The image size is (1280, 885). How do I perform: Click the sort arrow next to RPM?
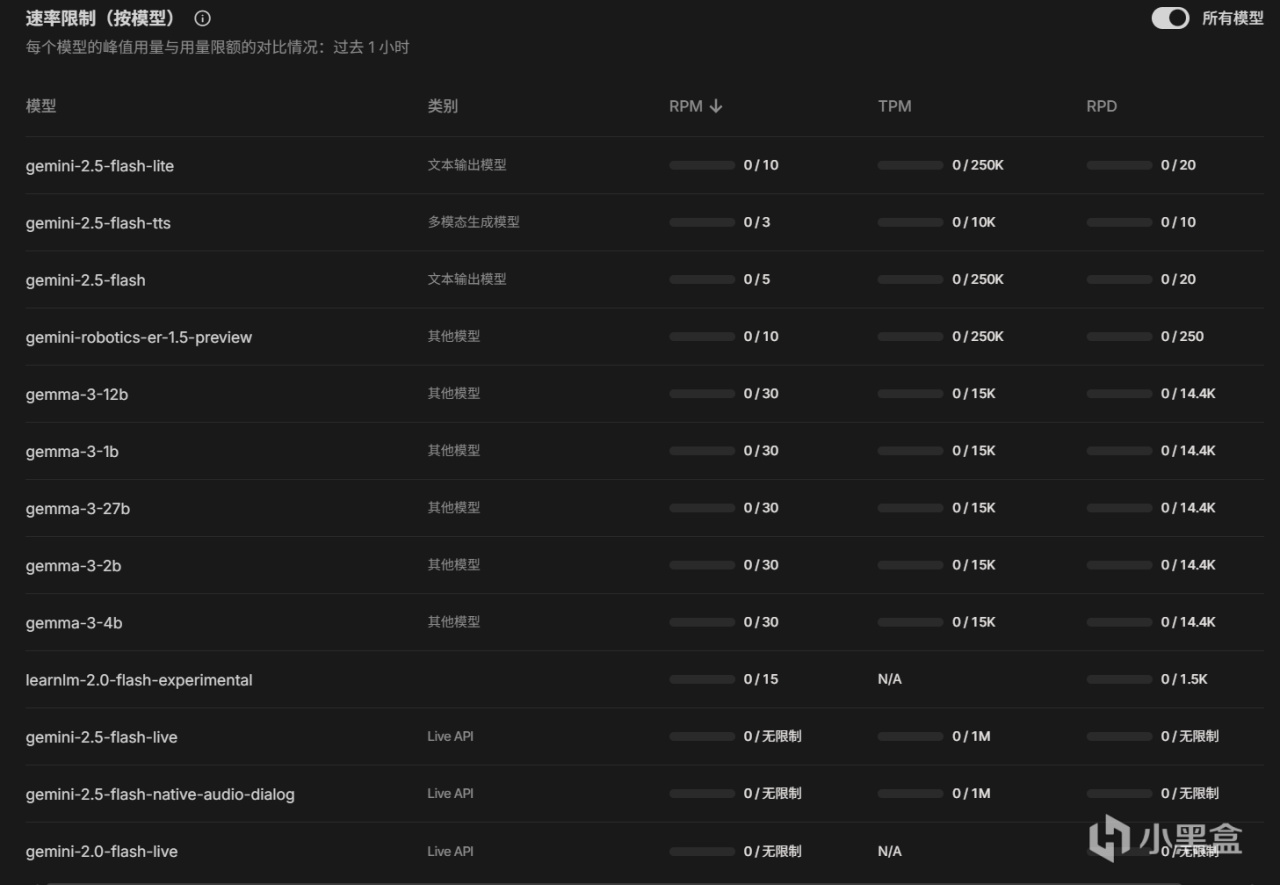[715, 106]
